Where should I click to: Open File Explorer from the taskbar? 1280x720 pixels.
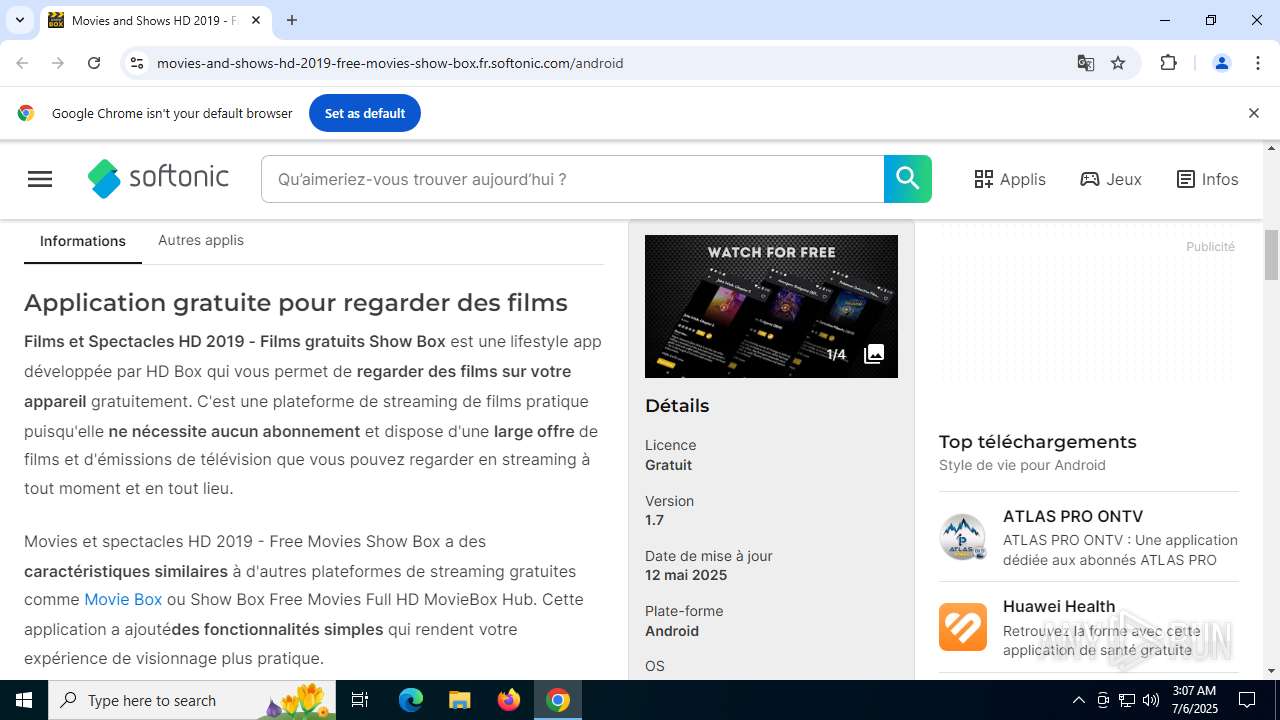pyautogui.click(x=459, y=700)
